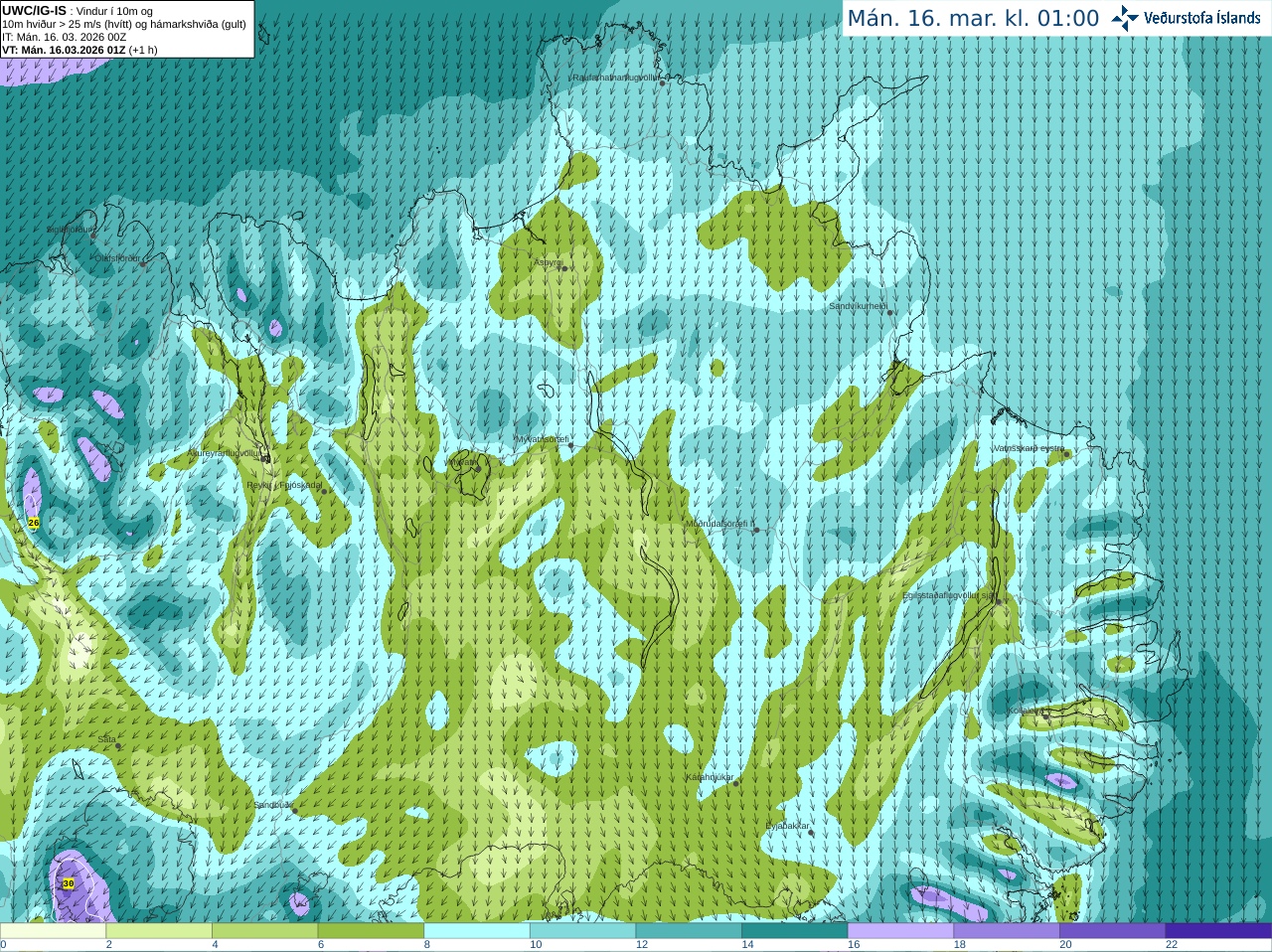Click the Mývatnsöræfi station dot
1272x952 pixels.
click(x=571, y=445)
